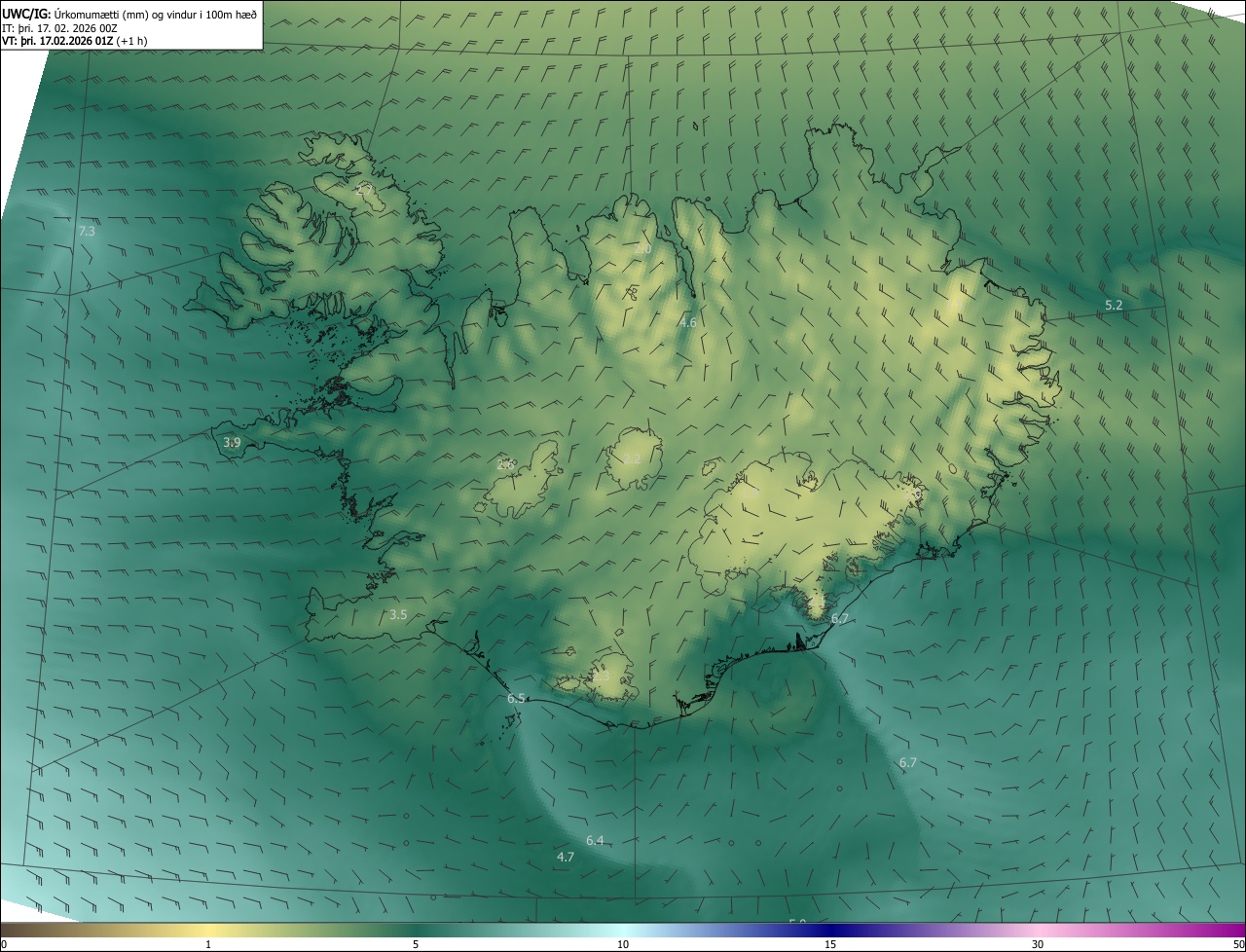Click the 5.2 value label
This screenshot has width=1246, height=952.
point(1114,305)
